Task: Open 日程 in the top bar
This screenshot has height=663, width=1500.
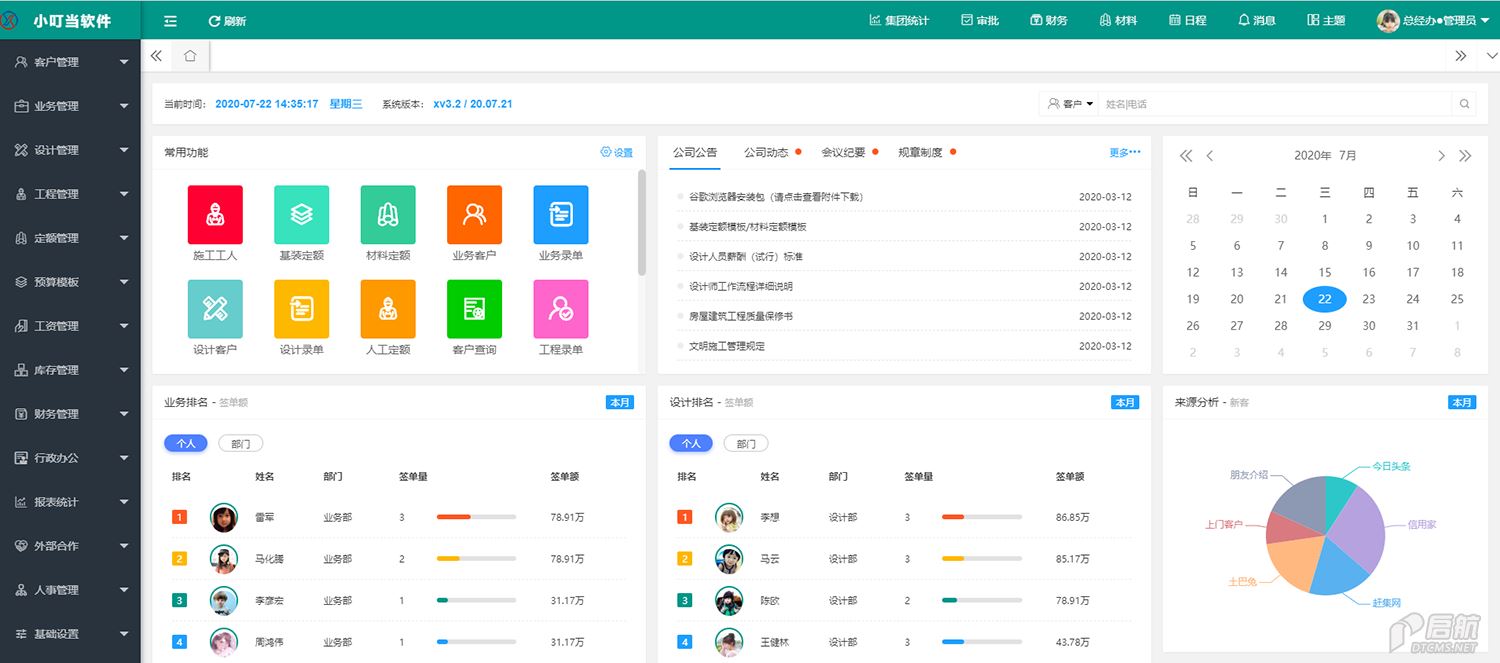Action: pos(1188,21)
